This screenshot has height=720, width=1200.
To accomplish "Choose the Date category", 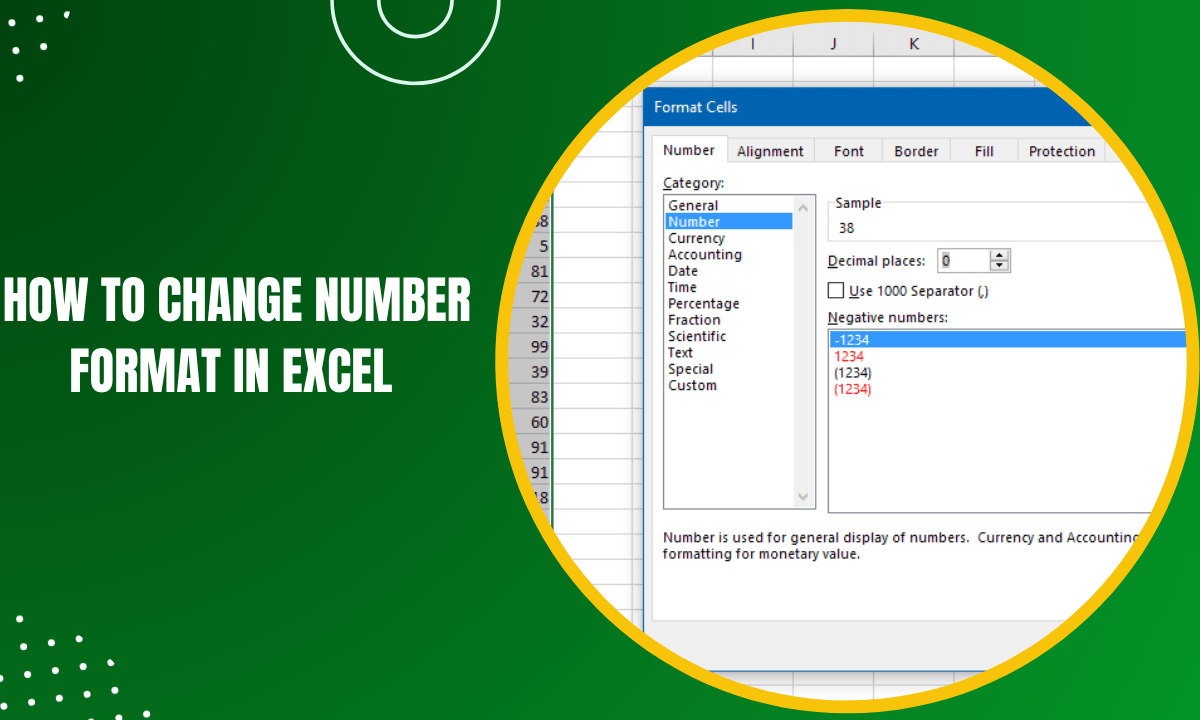I will tap(682, 270).
